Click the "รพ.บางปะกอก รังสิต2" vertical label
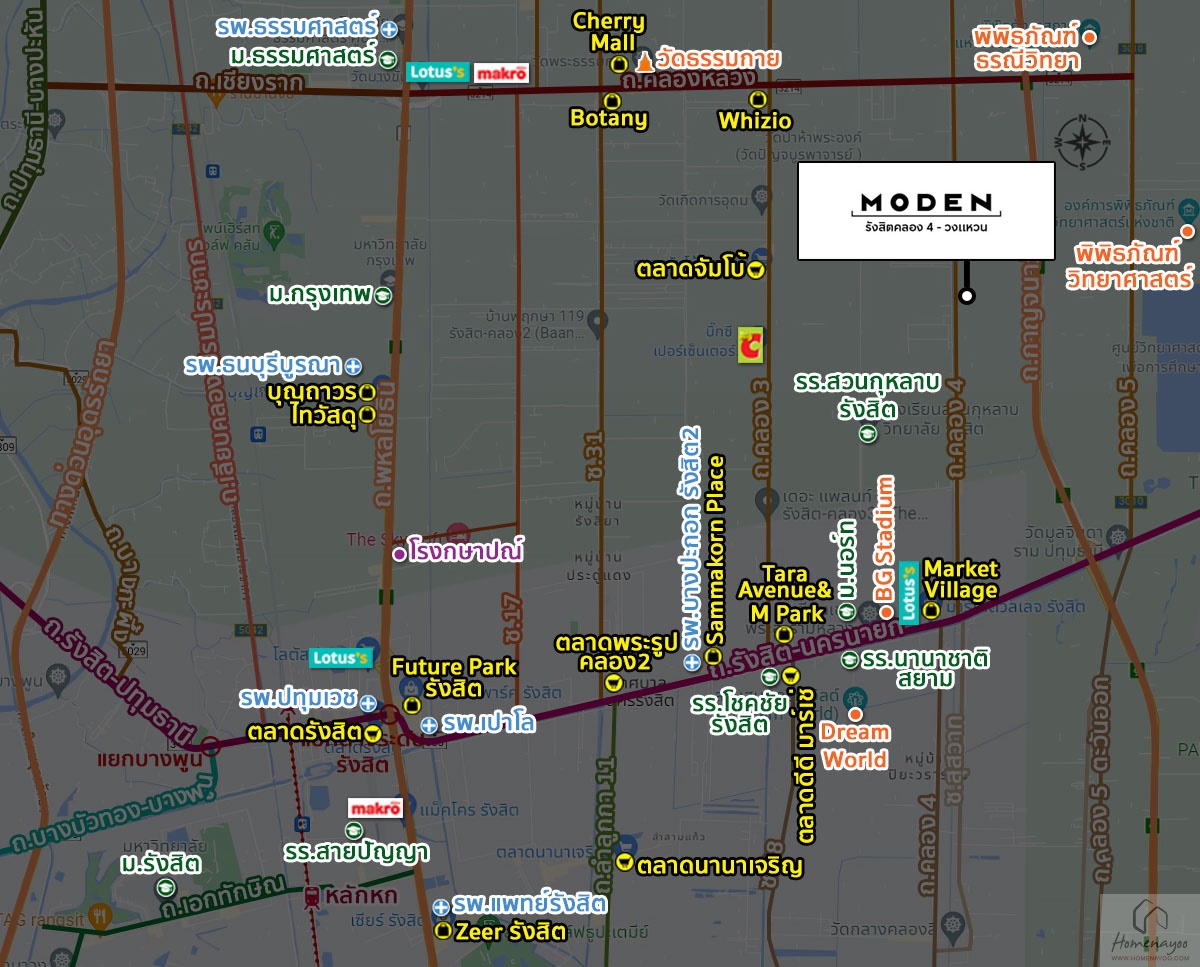The image size is (1200, 967). point(690,540)
